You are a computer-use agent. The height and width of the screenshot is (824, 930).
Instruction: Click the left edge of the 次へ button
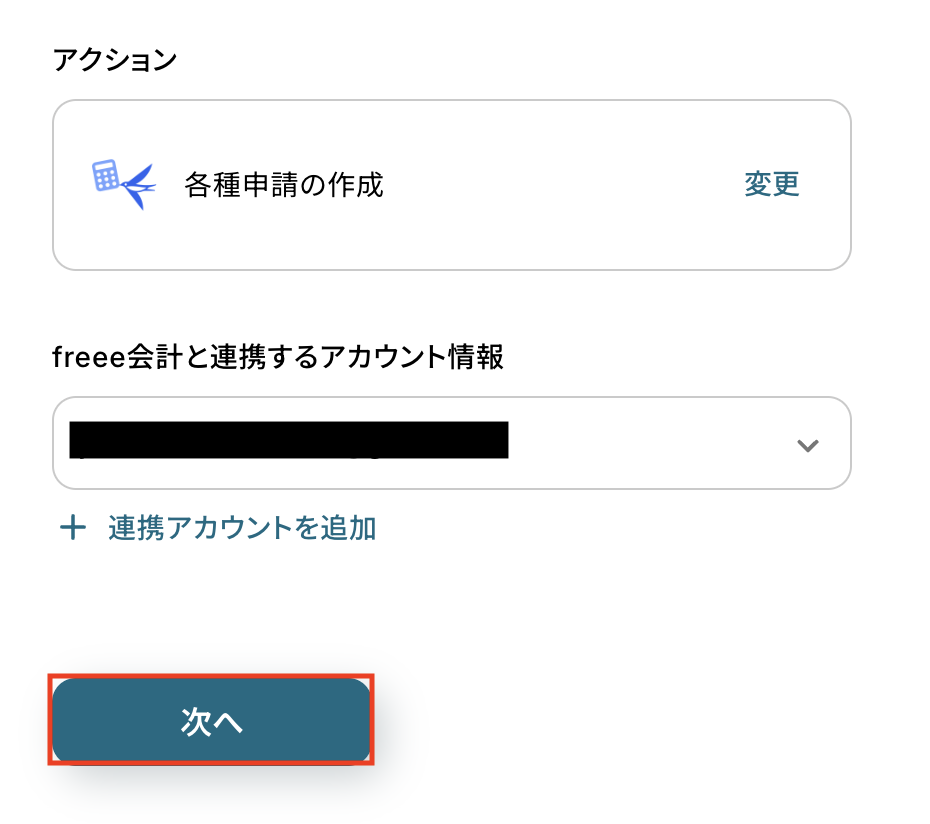click(x=70, y=721)
